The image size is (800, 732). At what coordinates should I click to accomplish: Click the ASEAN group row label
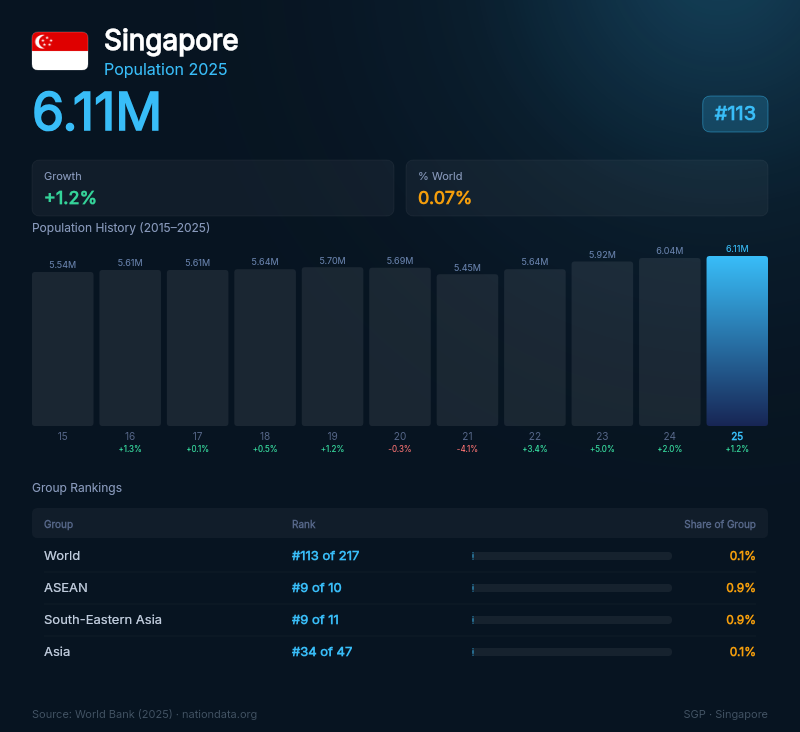click(x=66, y=588)
